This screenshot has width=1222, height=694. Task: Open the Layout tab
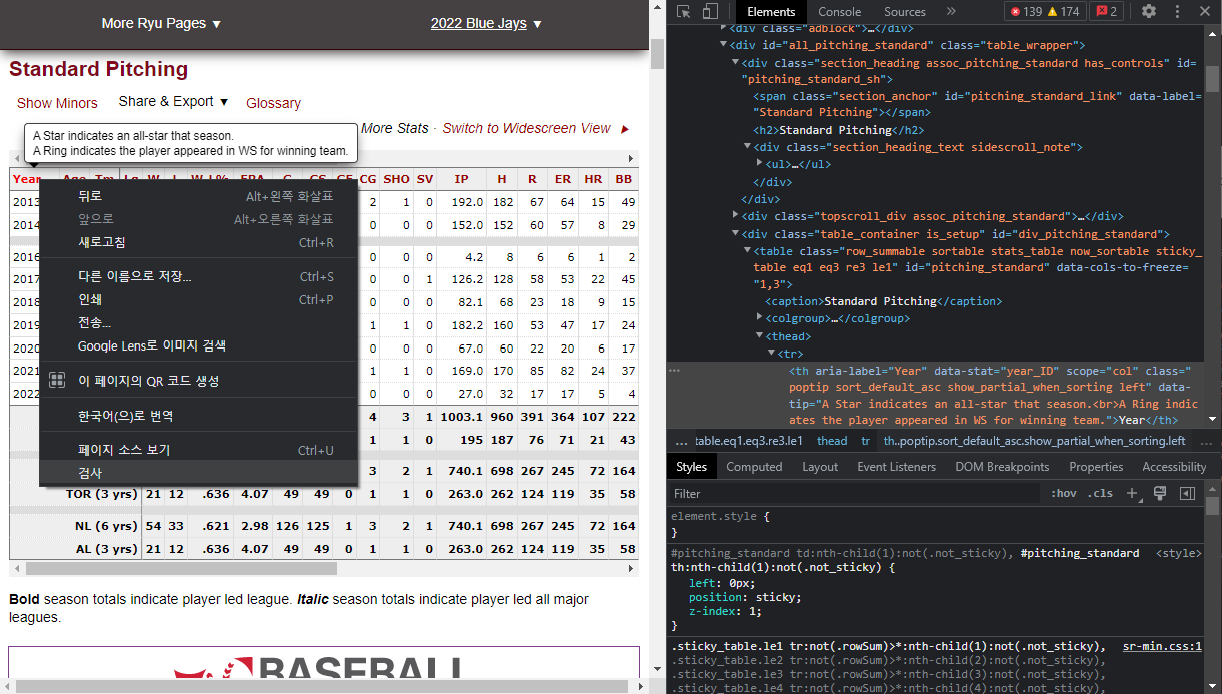pyautogui.click(x=820, y=467)
